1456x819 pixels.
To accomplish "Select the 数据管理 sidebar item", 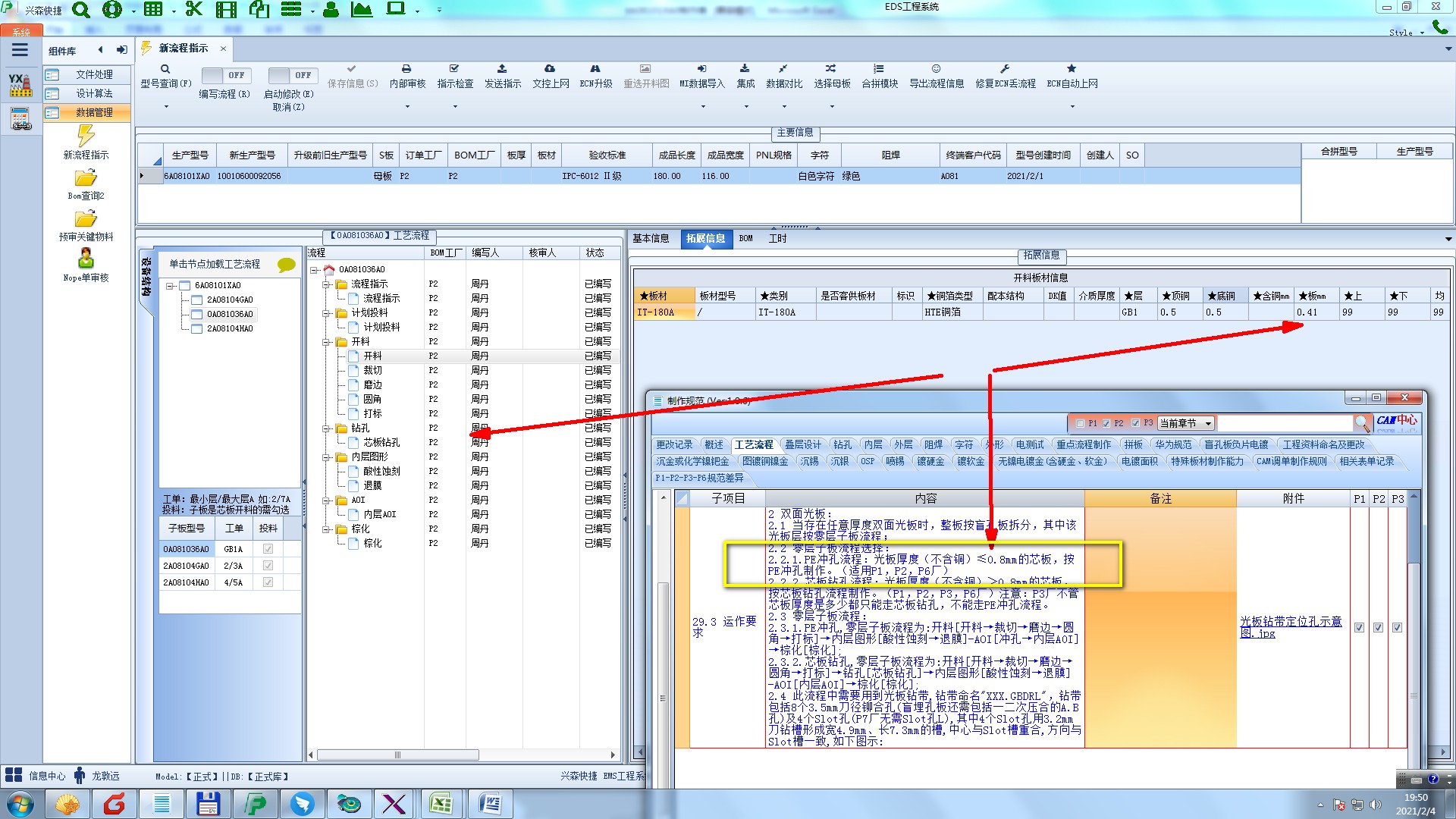I will click(94, 112).
